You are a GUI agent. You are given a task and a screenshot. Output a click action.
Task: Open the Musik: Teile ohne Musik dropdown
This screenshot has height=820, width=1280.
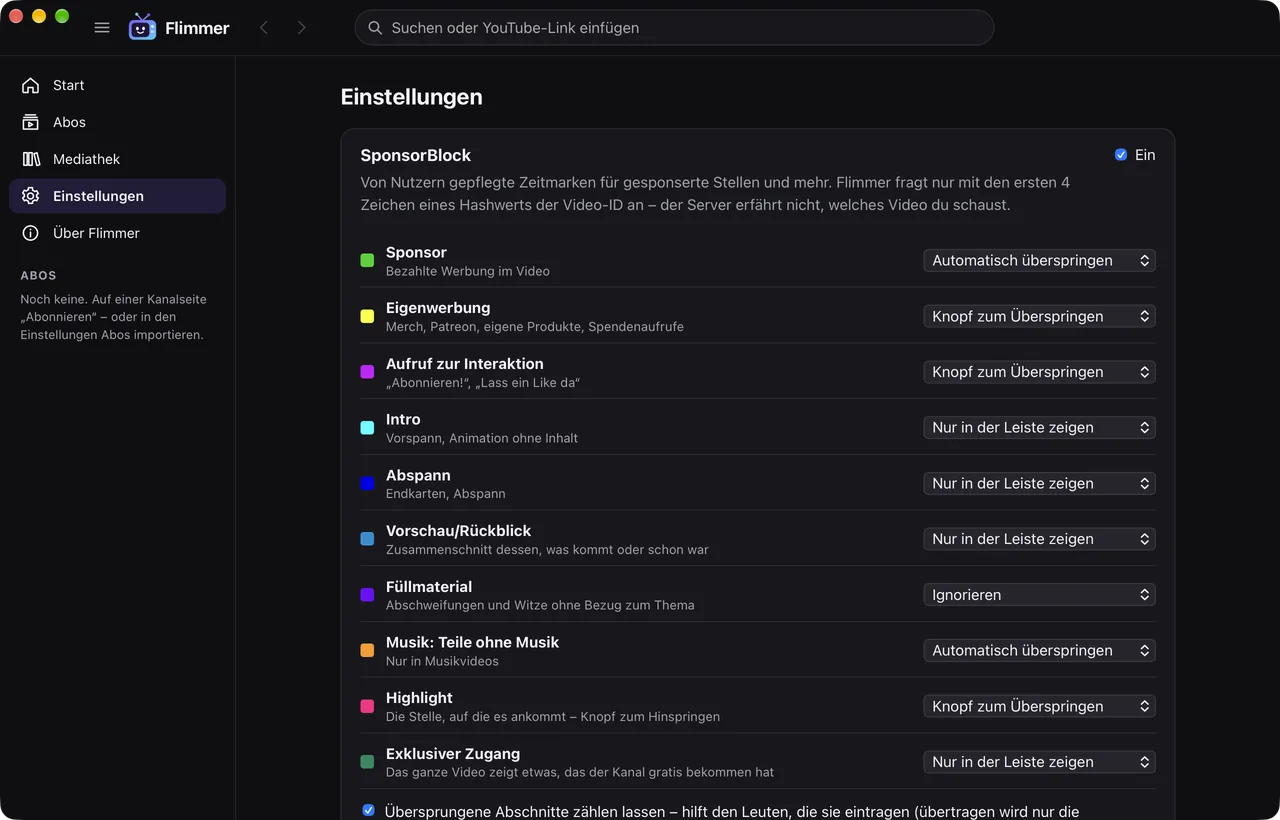click(1039, 650)
